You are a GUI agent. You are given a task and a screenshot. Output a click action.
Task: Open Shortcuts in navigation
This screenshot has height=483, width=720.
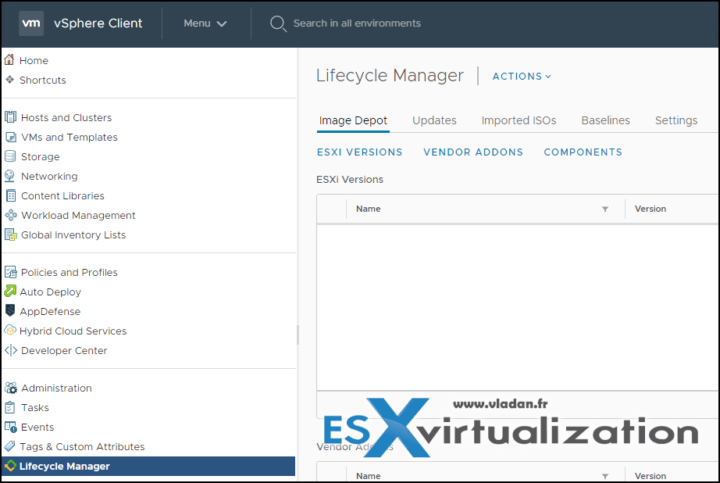(43, 80)
